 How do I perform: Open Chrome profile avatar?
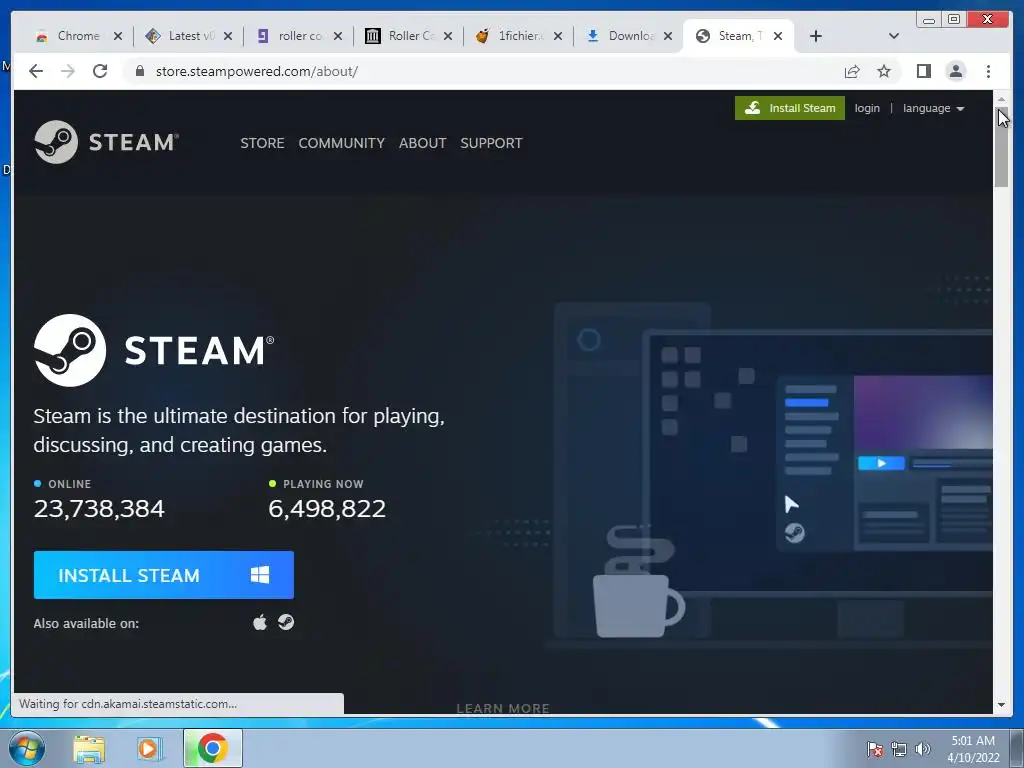click(x=955, y=71)
